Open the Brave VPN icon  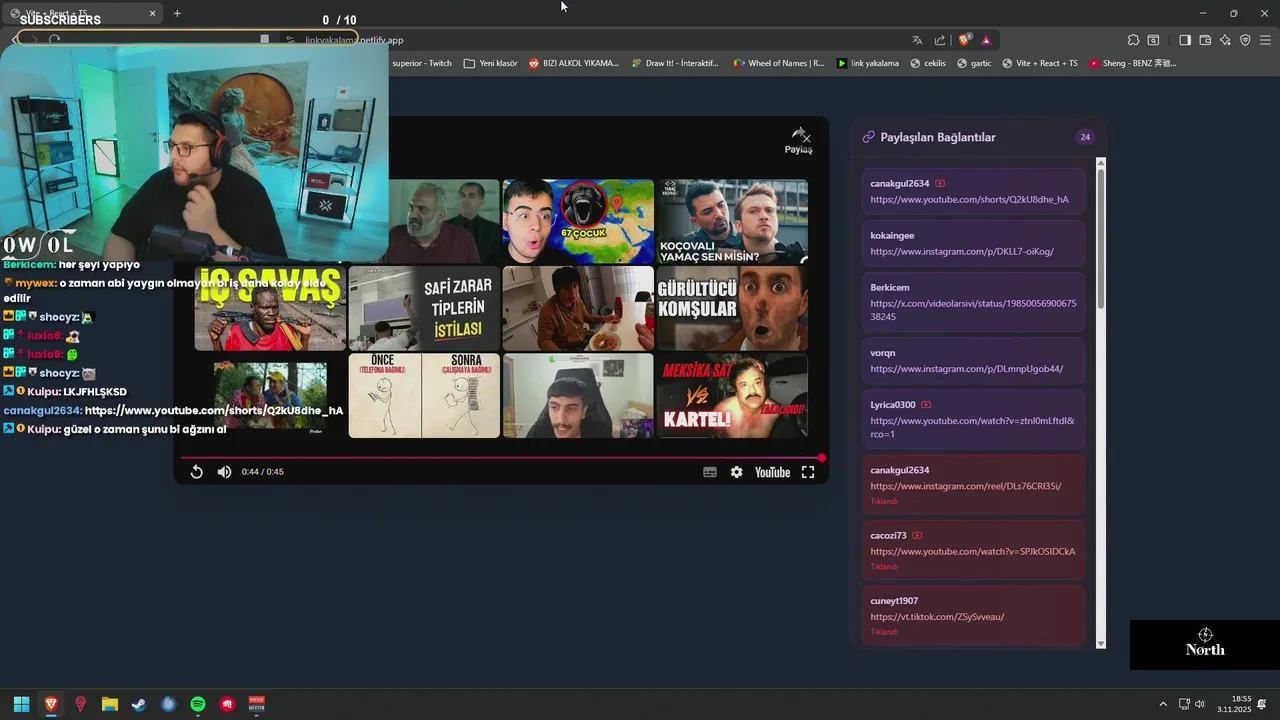[x=1245, y=40]
